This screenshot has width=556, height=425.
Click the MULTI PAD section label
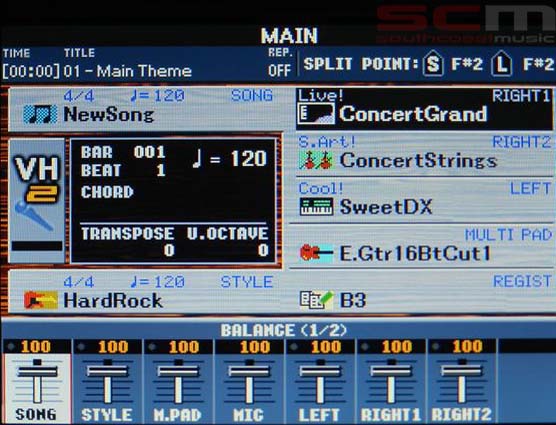pyautogui.click(x=508, y=235)
